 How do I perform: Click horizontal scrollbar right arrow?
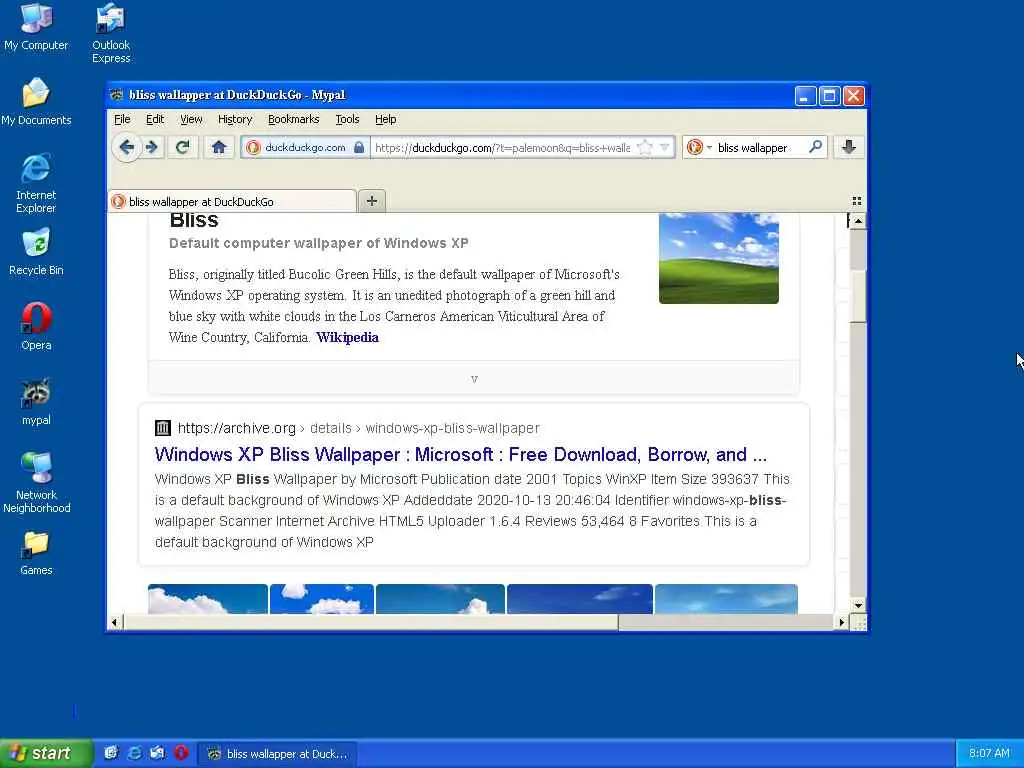pyautogui.click(x=842, y=622)
